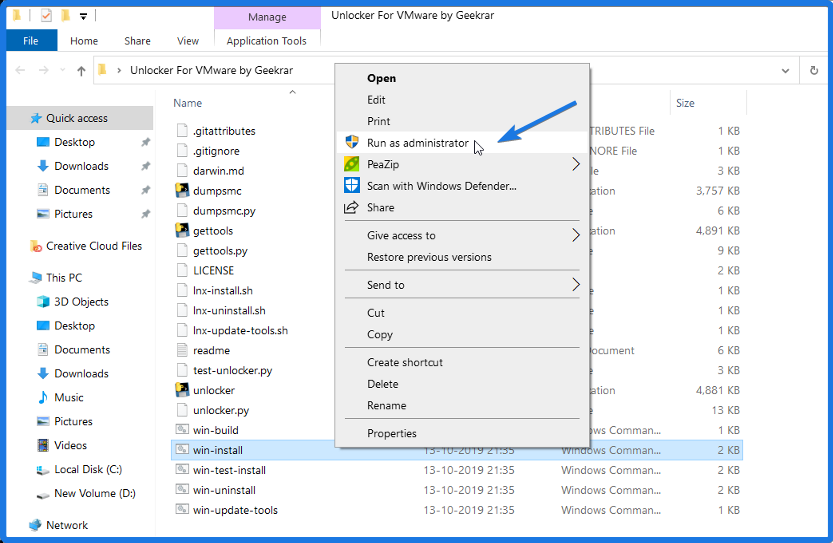Click the Local Disk (C:) drive icon
This screenshot has width=833, height=543.
(x=43, y=470)
